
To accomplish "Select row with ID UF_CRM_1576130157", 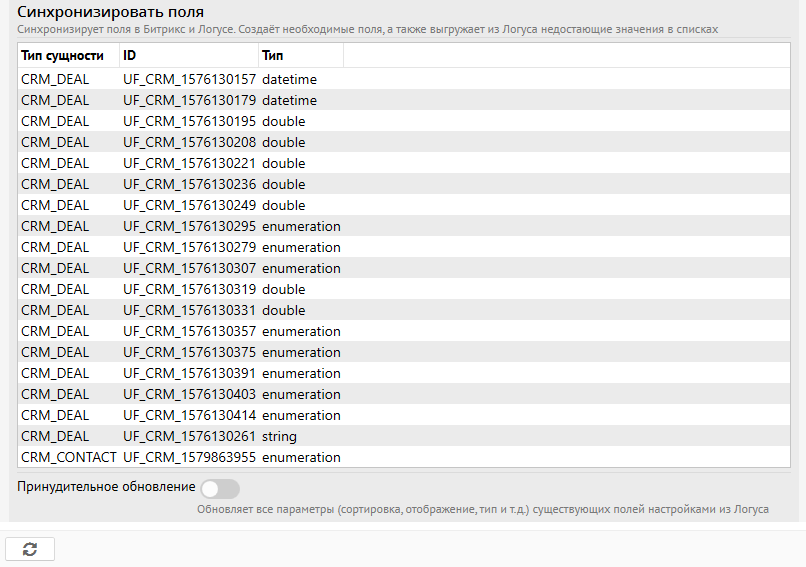I will click(190, 79).
